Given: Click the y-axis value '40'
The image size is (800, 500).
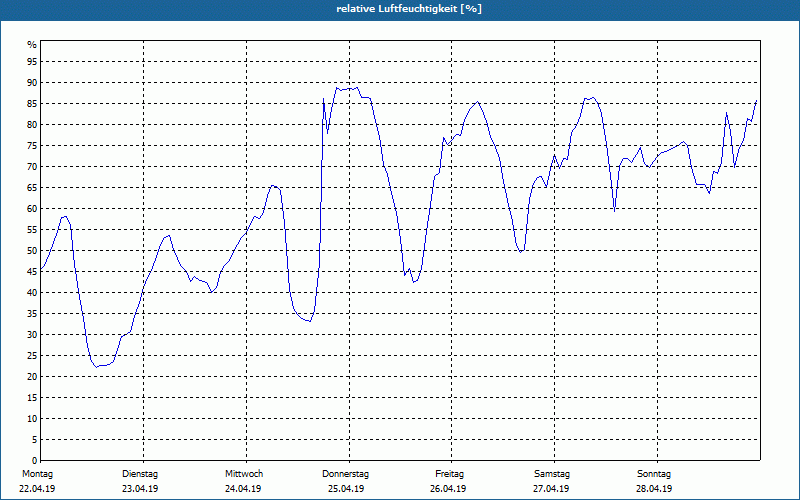Looking at the screenshot, I should tap(32, 292).
